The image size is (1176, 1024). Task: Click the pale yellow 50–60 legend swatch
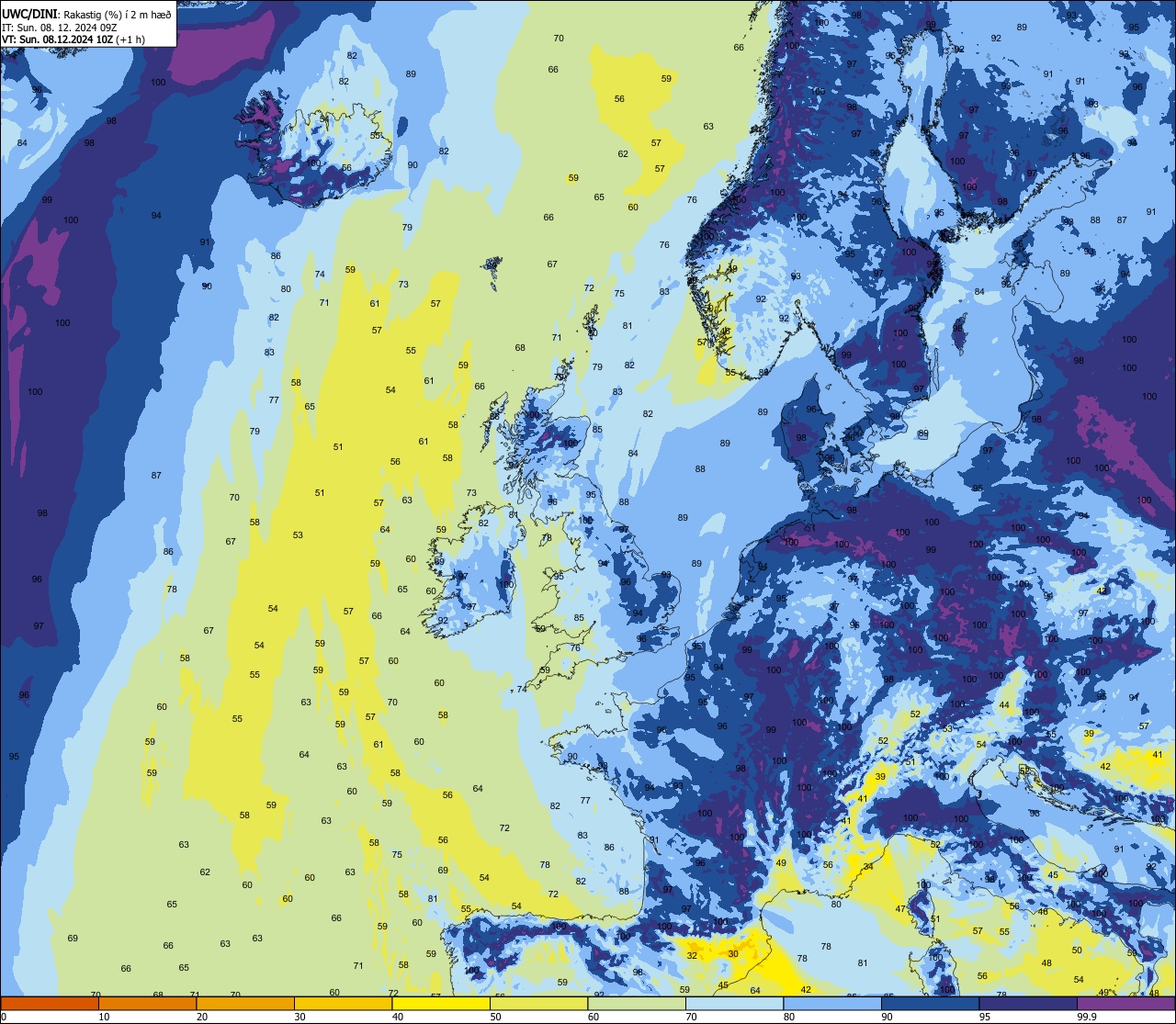point(538,1004)
